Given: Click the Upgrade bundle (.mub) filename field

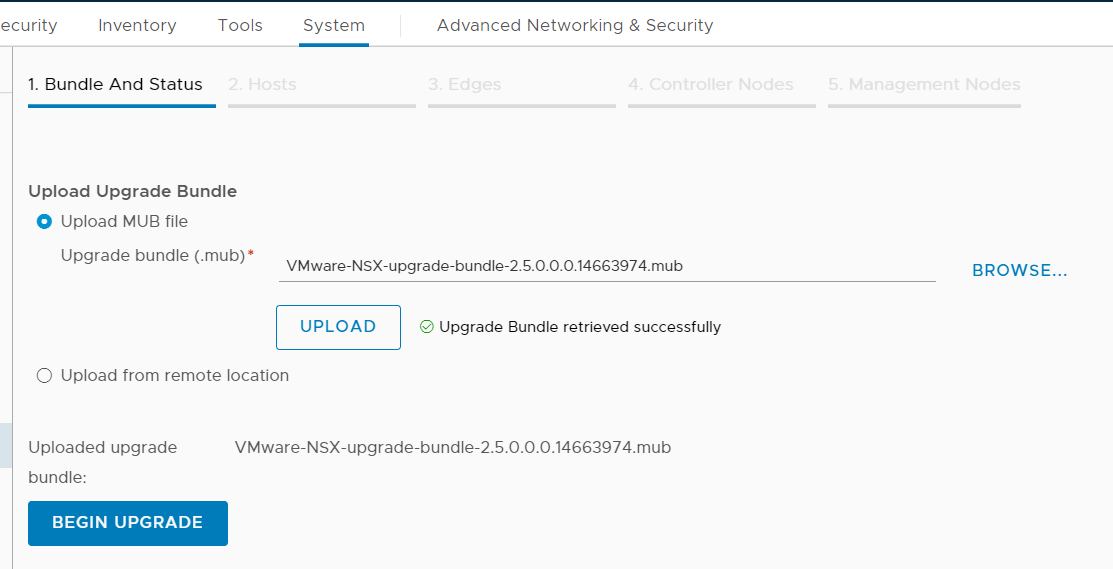Looking at the screenshot, I should coord(606,266).
